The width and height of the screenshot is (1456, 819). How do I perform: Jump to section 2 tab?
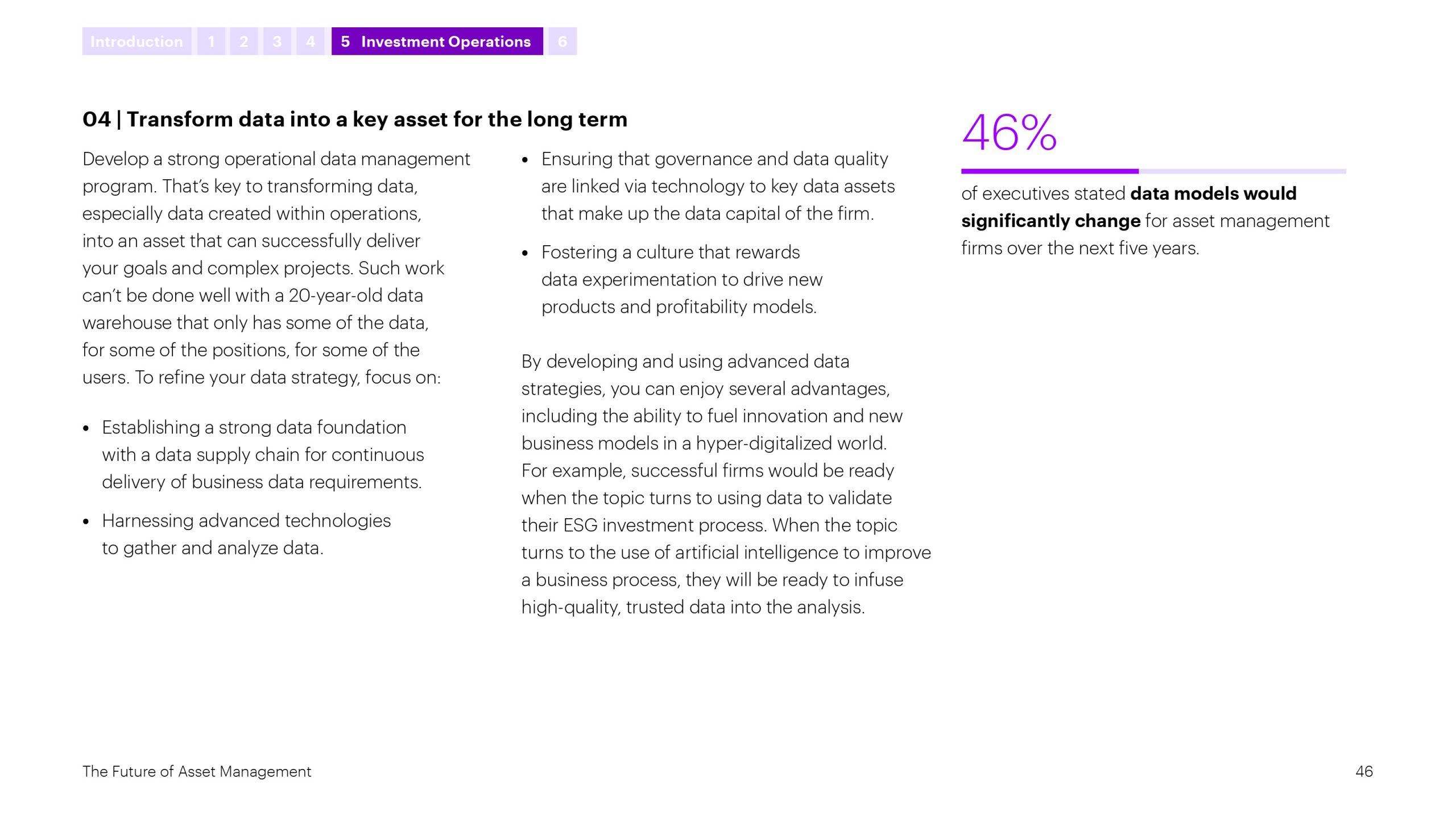point(244,42)
